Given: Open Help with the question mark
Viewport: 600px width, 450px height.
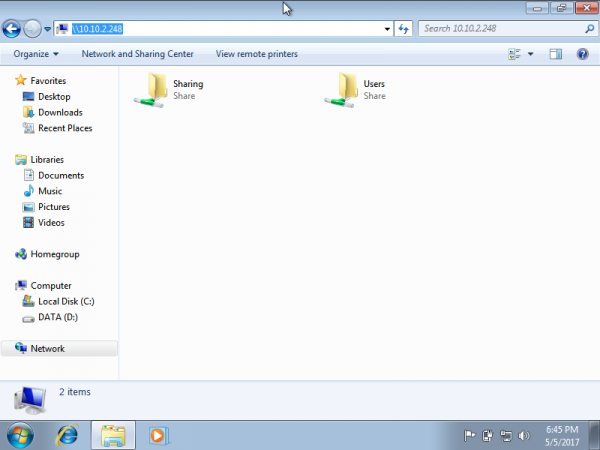Looking at the screenshot, I should coord(582,54).
